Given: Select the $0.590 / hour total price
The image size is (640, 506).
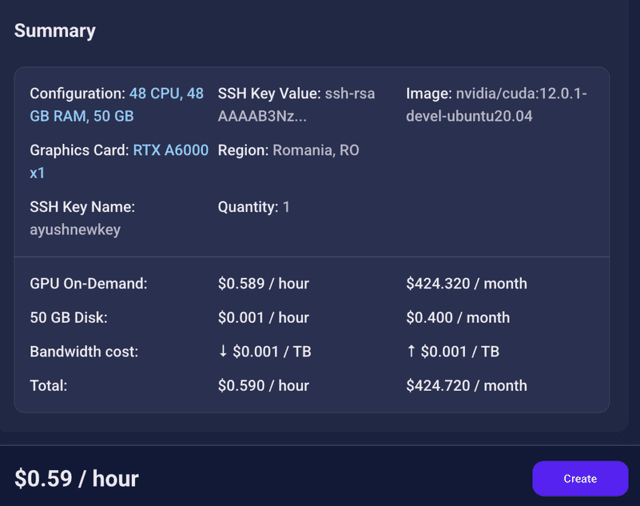Looking at the screenshot, I should click(x=263, y=385).
